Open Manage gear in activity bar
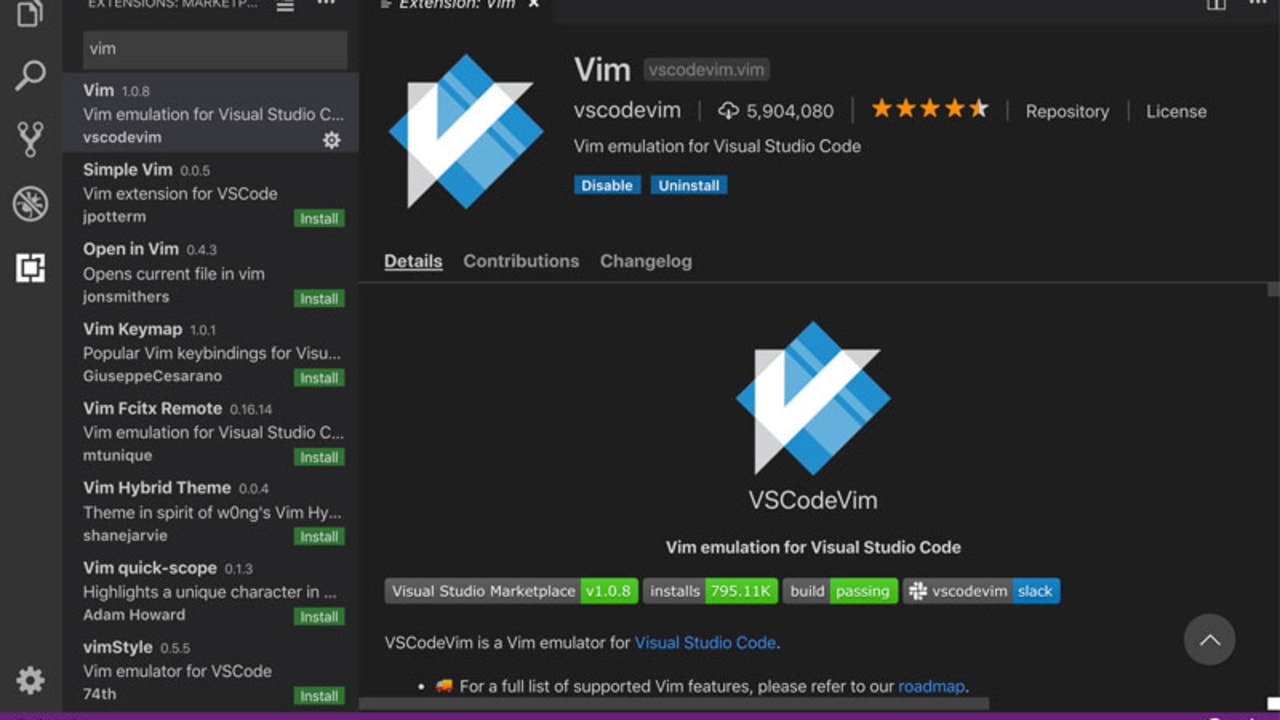 30,680
